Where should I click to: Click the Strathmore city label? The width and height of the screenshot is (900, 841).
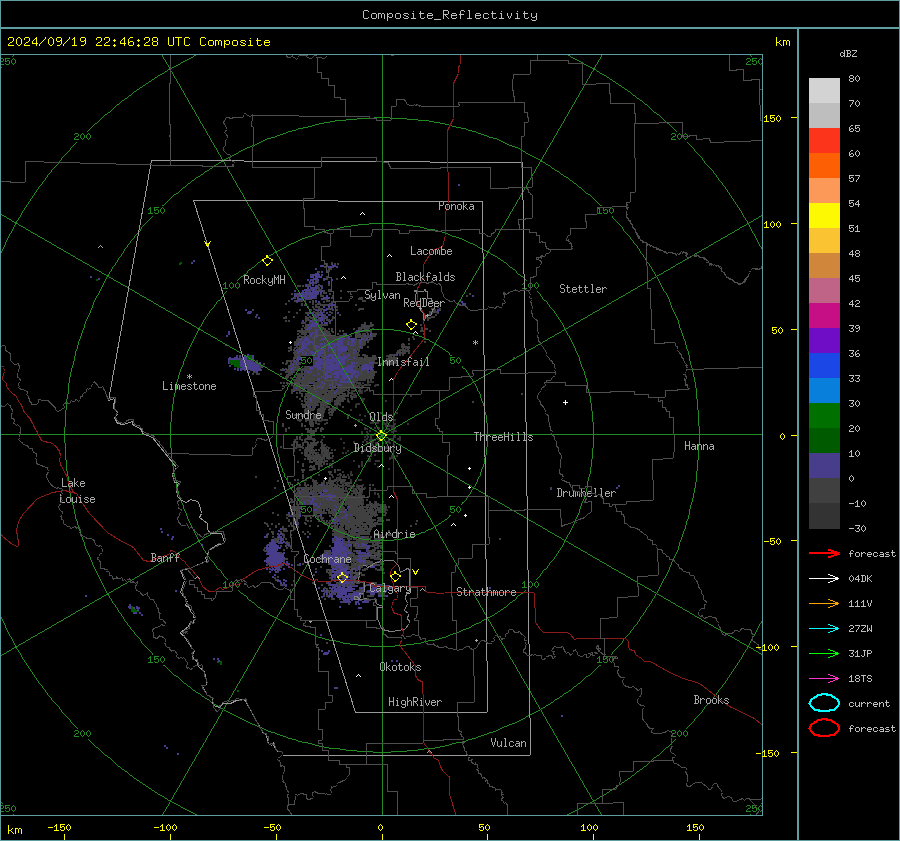click(x=486, y=592)
